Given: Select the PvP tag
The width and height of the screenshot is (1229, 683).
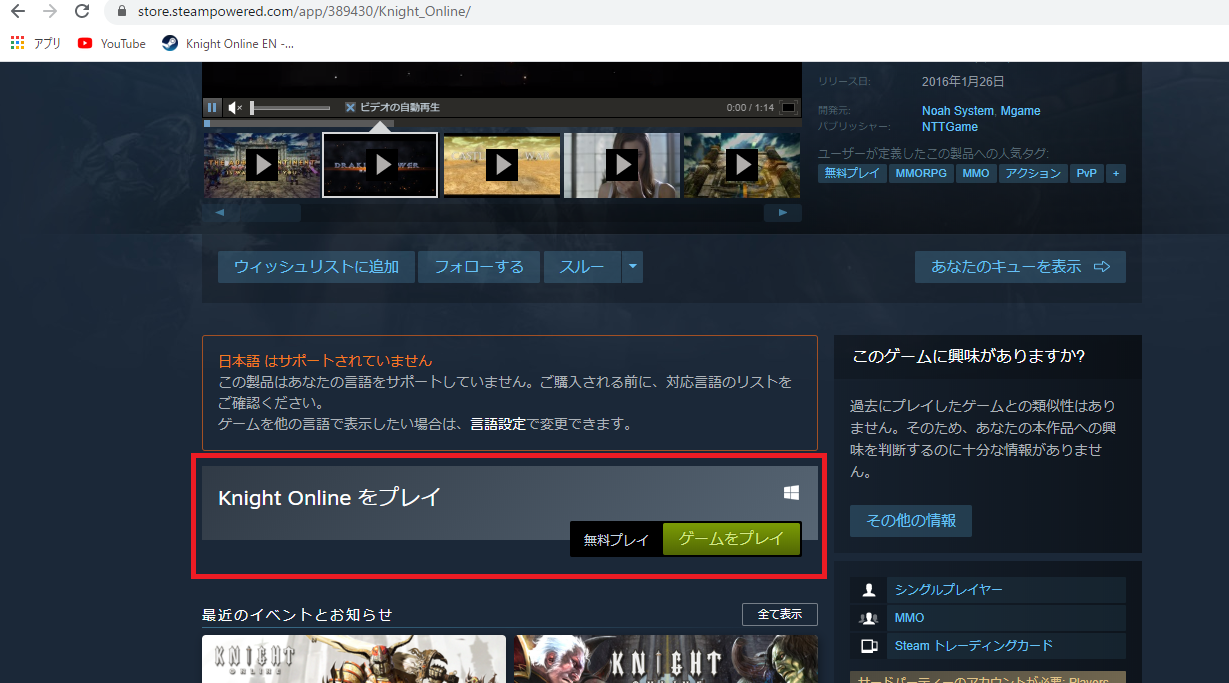Looking at the screenshot, I should [1085, 173].
